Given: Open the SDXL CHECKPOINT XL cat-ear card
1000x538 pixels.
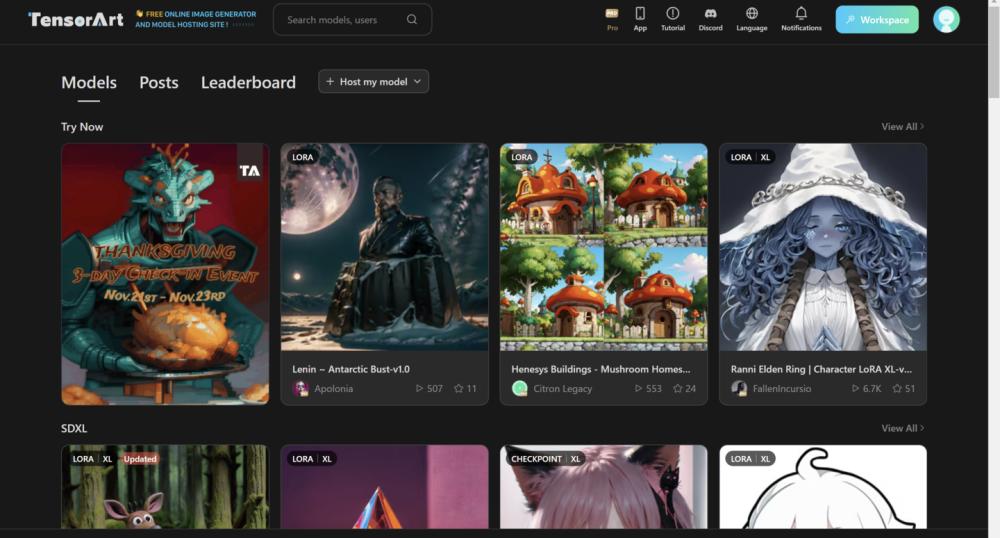Looking at the screenshot, I should click(603, 486).
